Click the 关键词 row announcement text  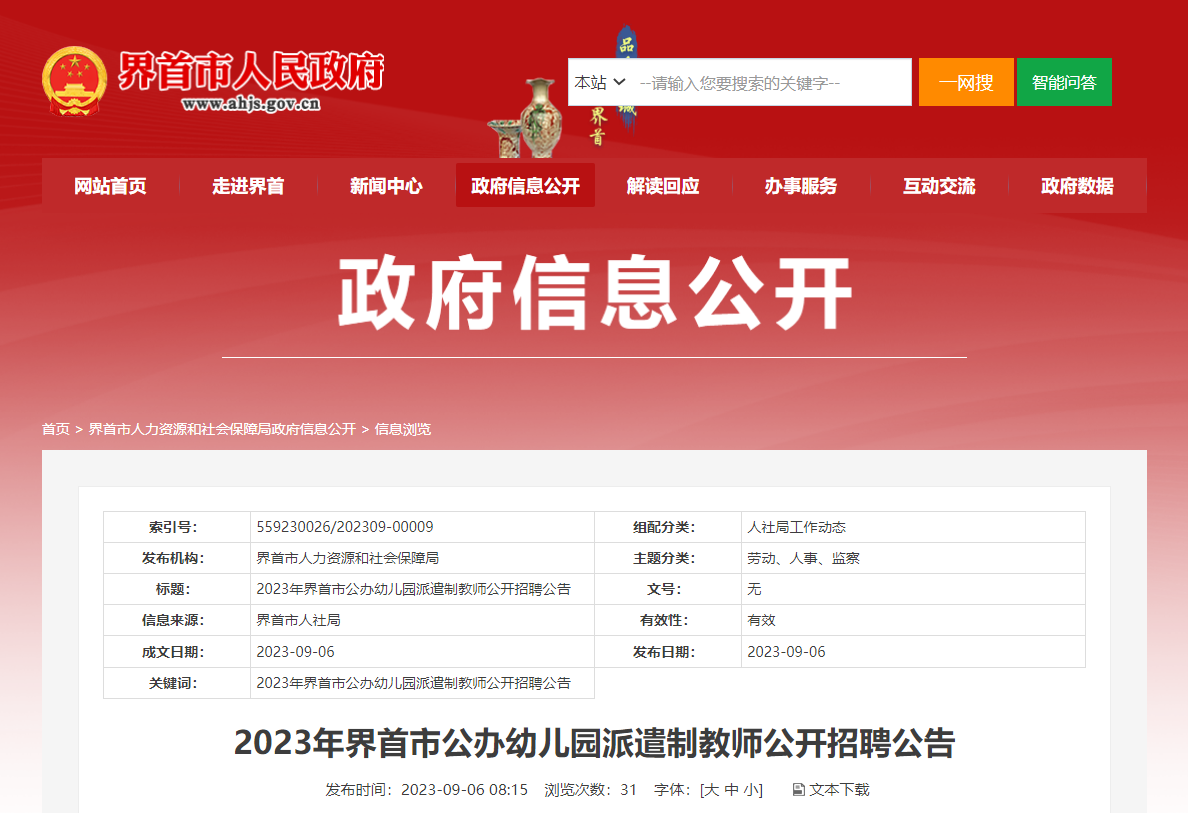point(414,683)
